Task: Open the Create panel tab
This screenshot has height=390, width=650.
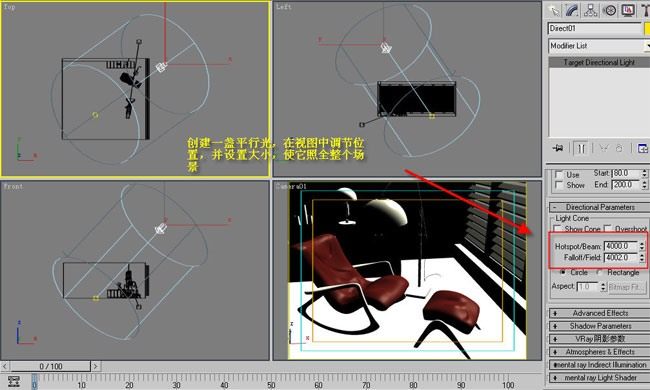Action: pos(553,10)
